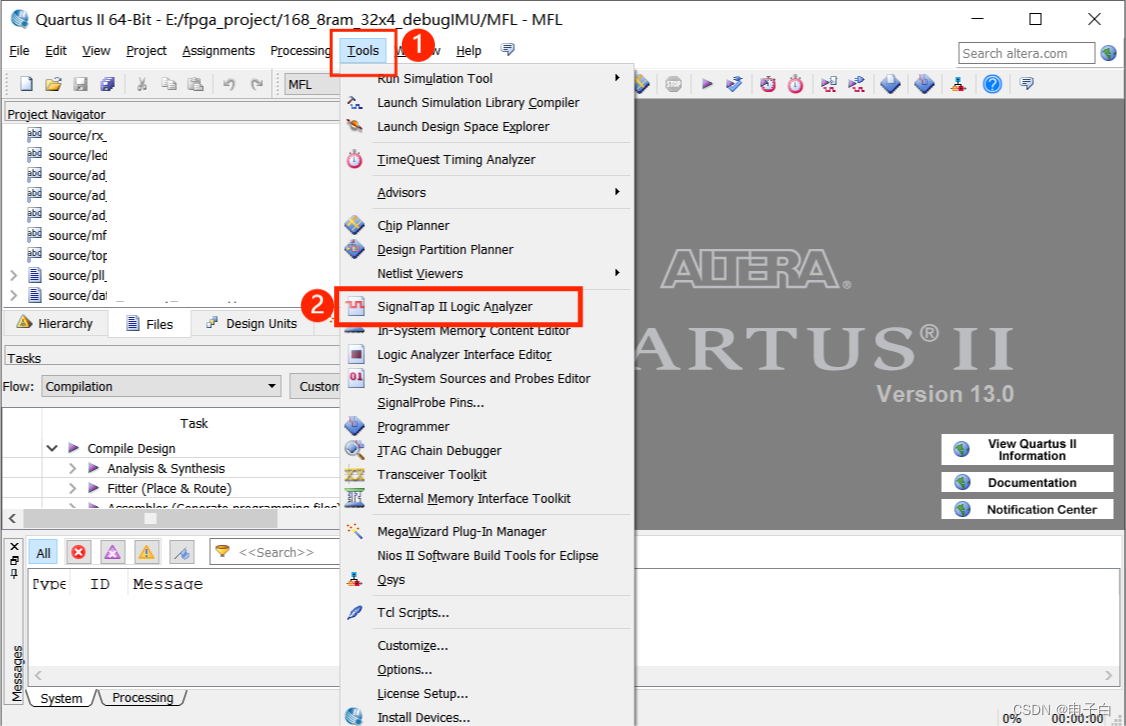
Task: Click Install Devices... menu entry
Action: [x=424, y=717]
